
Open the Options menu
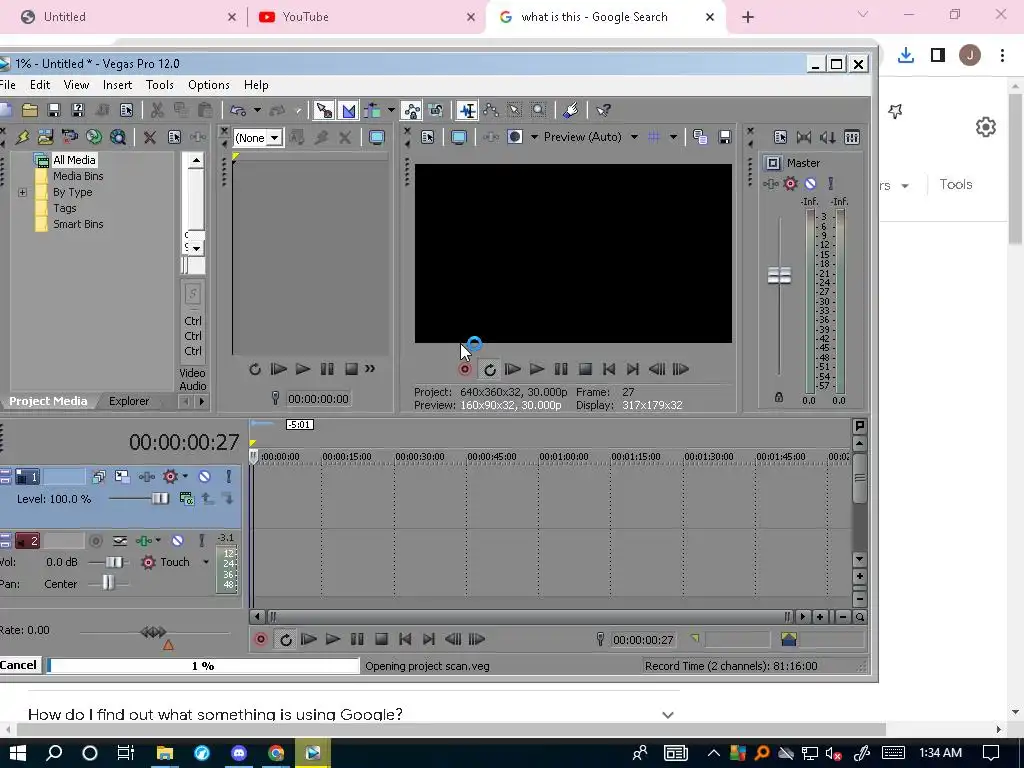[208, 85]
